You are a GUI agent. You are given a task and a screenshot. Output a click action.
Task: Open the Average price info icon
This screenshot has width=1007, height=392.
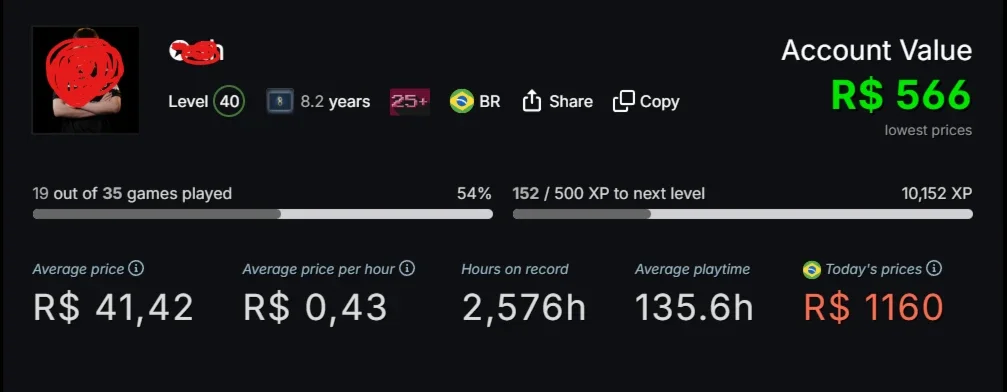coord(136,268)
